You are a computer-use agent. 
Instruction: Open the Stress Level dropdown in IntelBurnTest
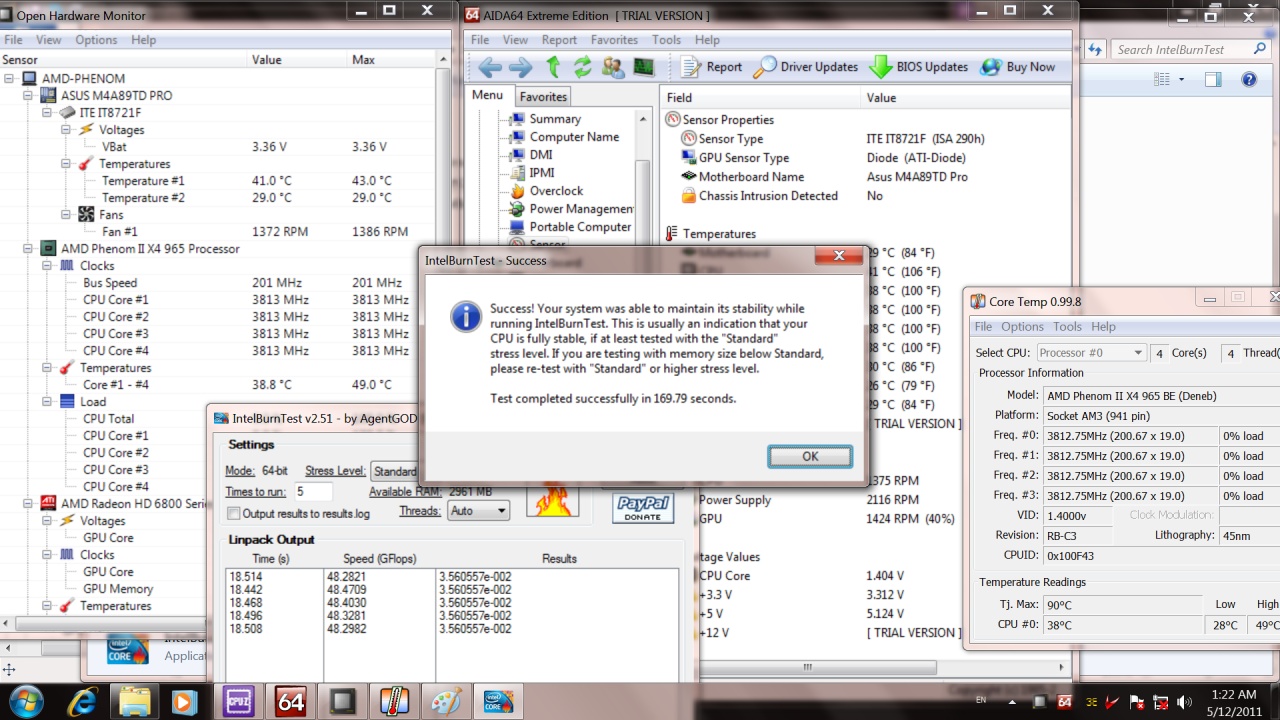[x=394, y=471]
